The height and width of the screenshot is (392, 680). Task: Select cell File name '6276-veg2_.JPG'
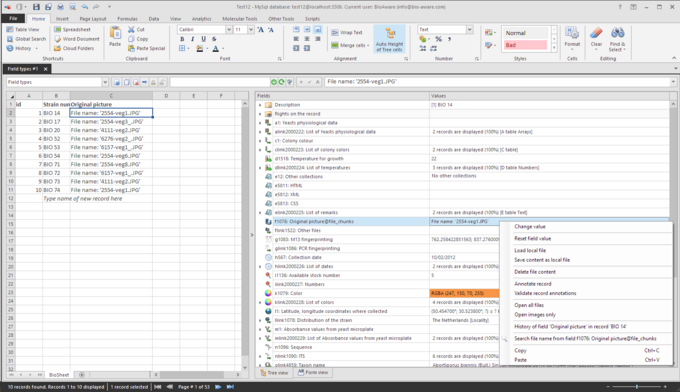111,139
